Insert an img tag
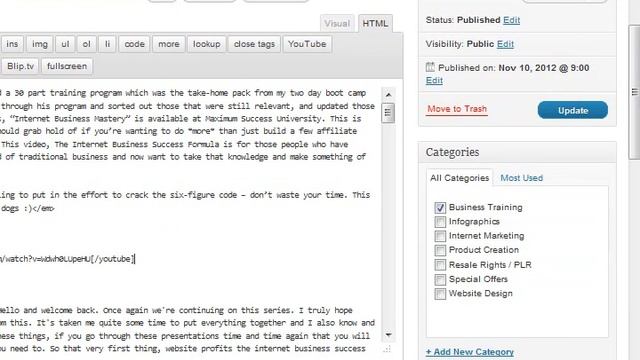 pos(40,44)
